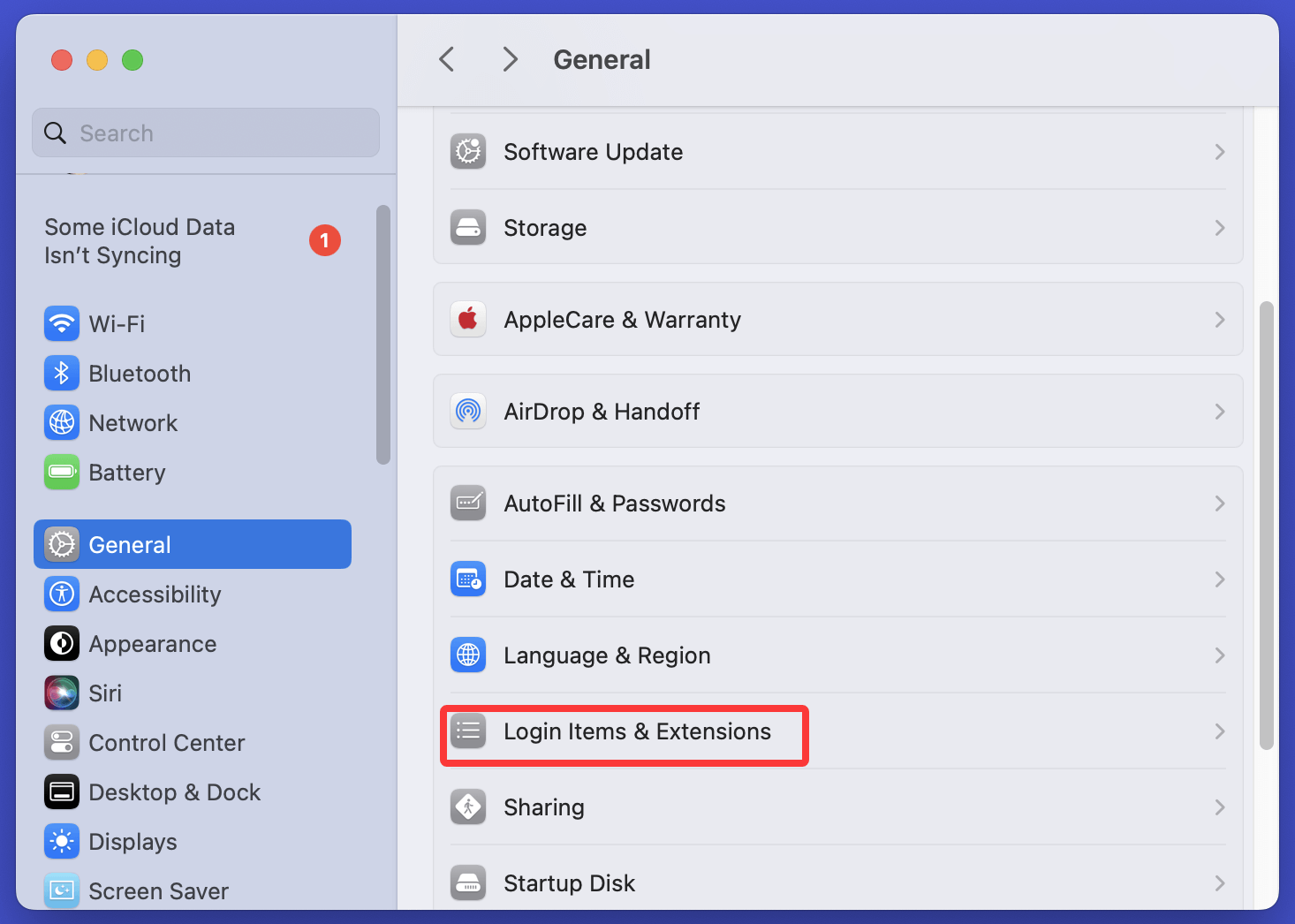
Task: Switch to Accessibility in the sidebar
Action: 155,595
